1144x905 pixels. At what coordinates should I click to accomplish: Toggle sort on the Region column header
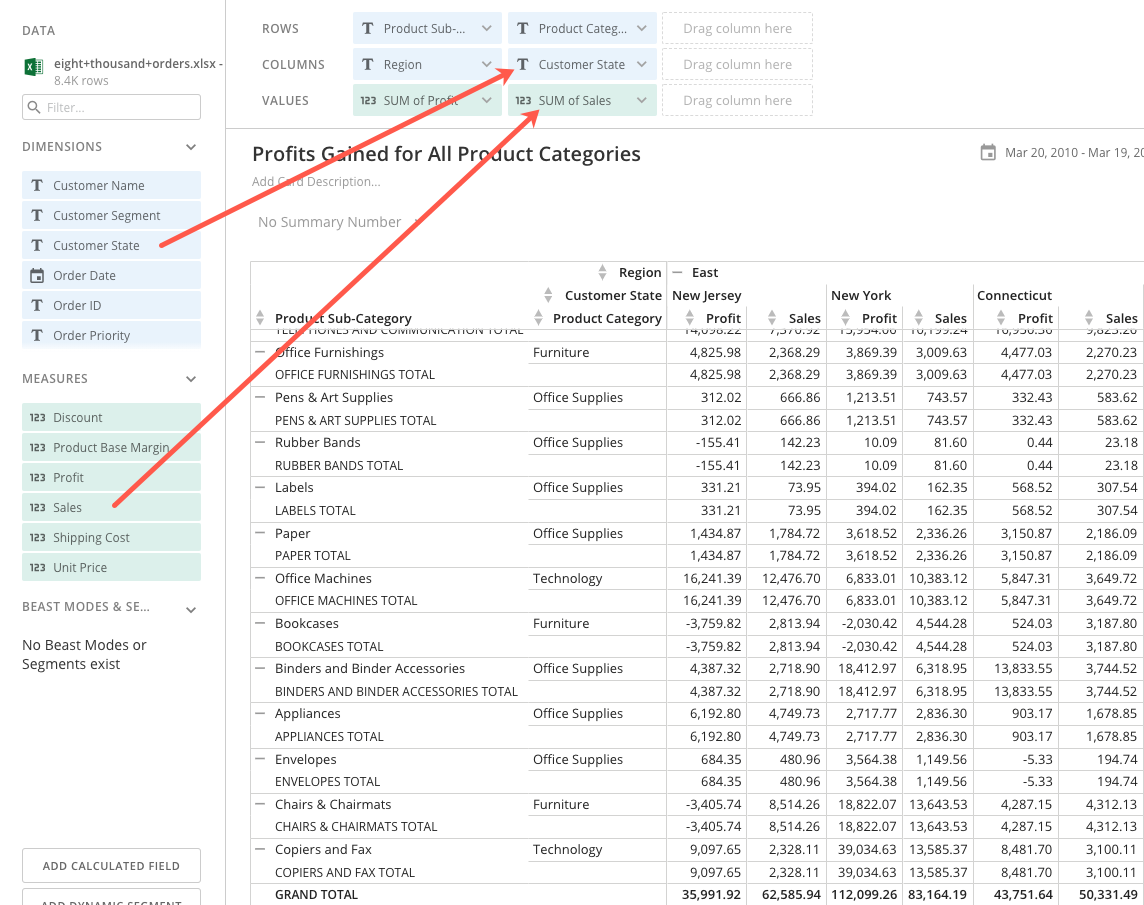602,272
